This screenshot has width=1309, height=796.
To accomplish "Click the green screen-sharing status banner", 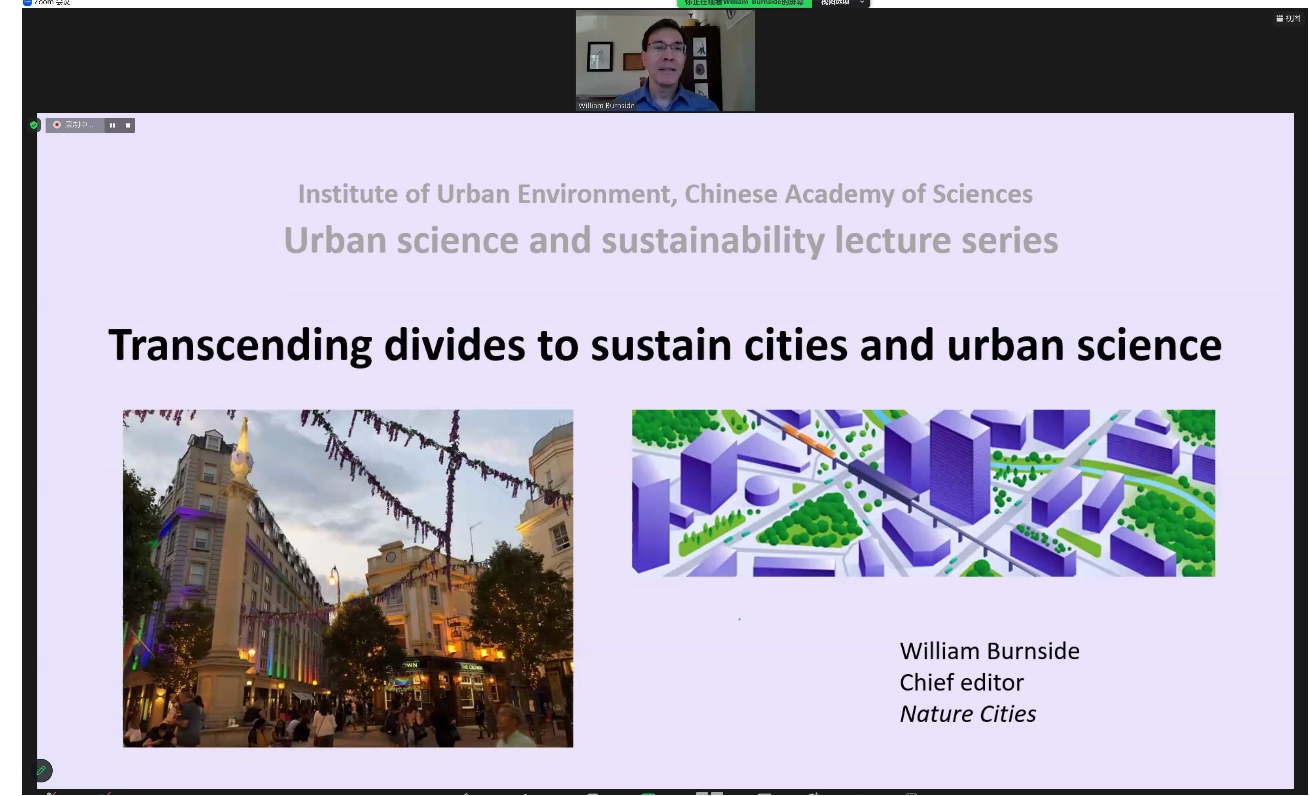I will pyautogui.click(x=743, y=3).
